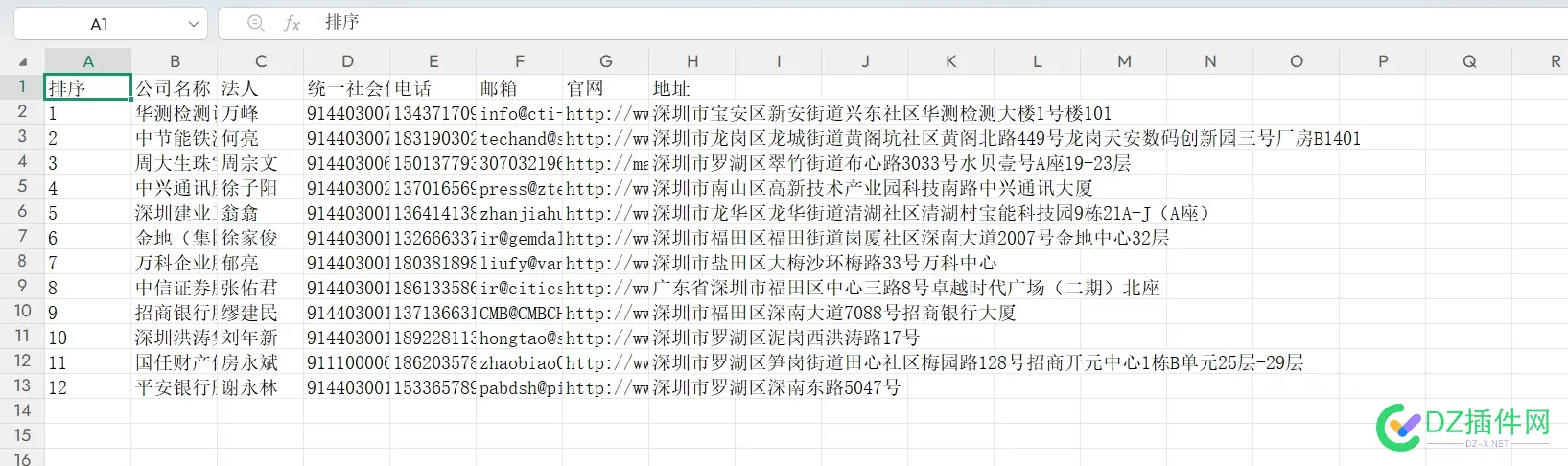This screenshot has height=466, width=1568.
Task: Select column D header
Action: [347, 61]
